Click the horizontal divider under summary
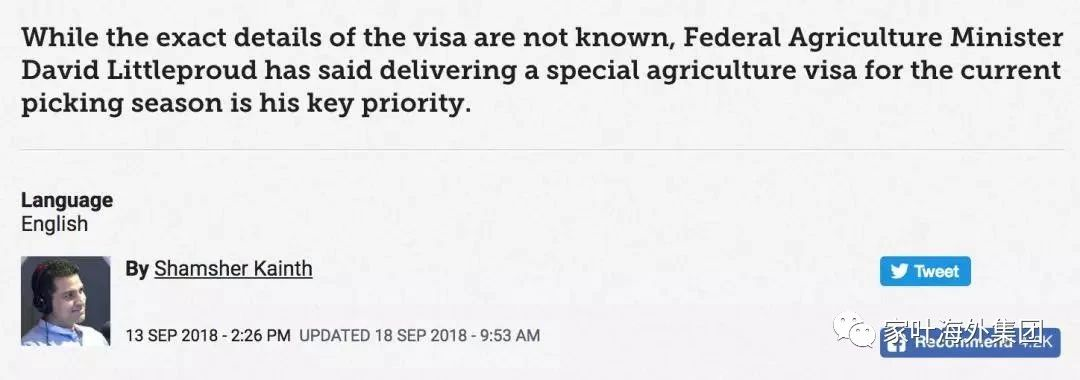 (x=542, y=149)
